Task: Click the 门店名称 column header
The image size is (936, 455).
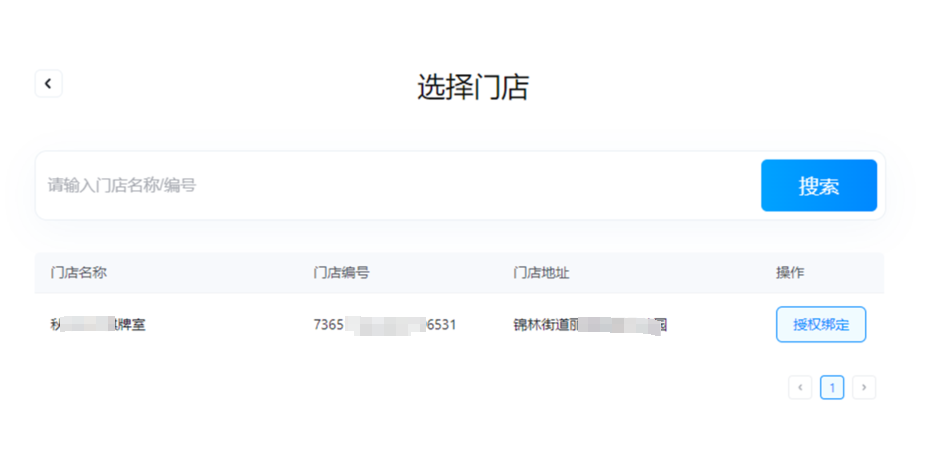Action: tap(79, 273)
